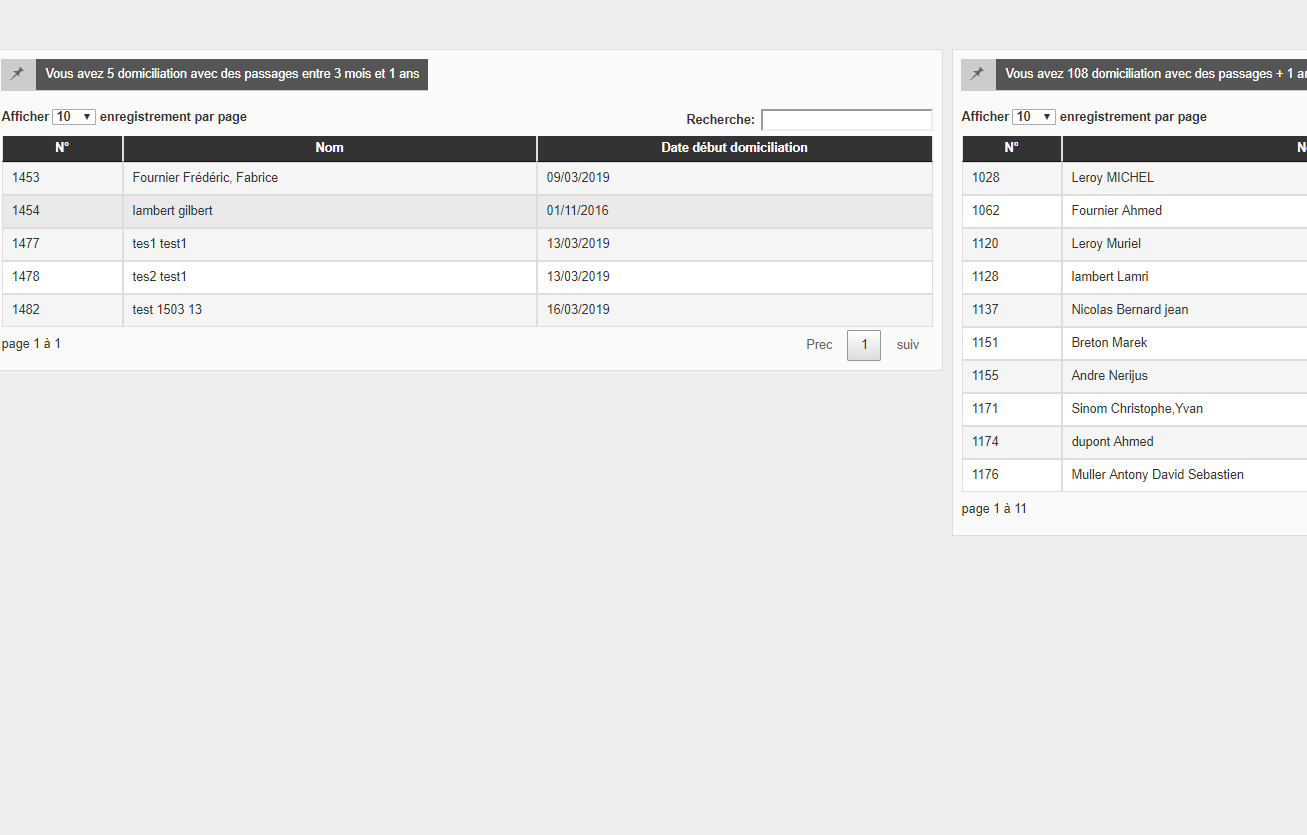Image resolution: width=1307 pixels, height=835 pixels.
Task: Click number 1478 cell
Action: click(62, 277)
